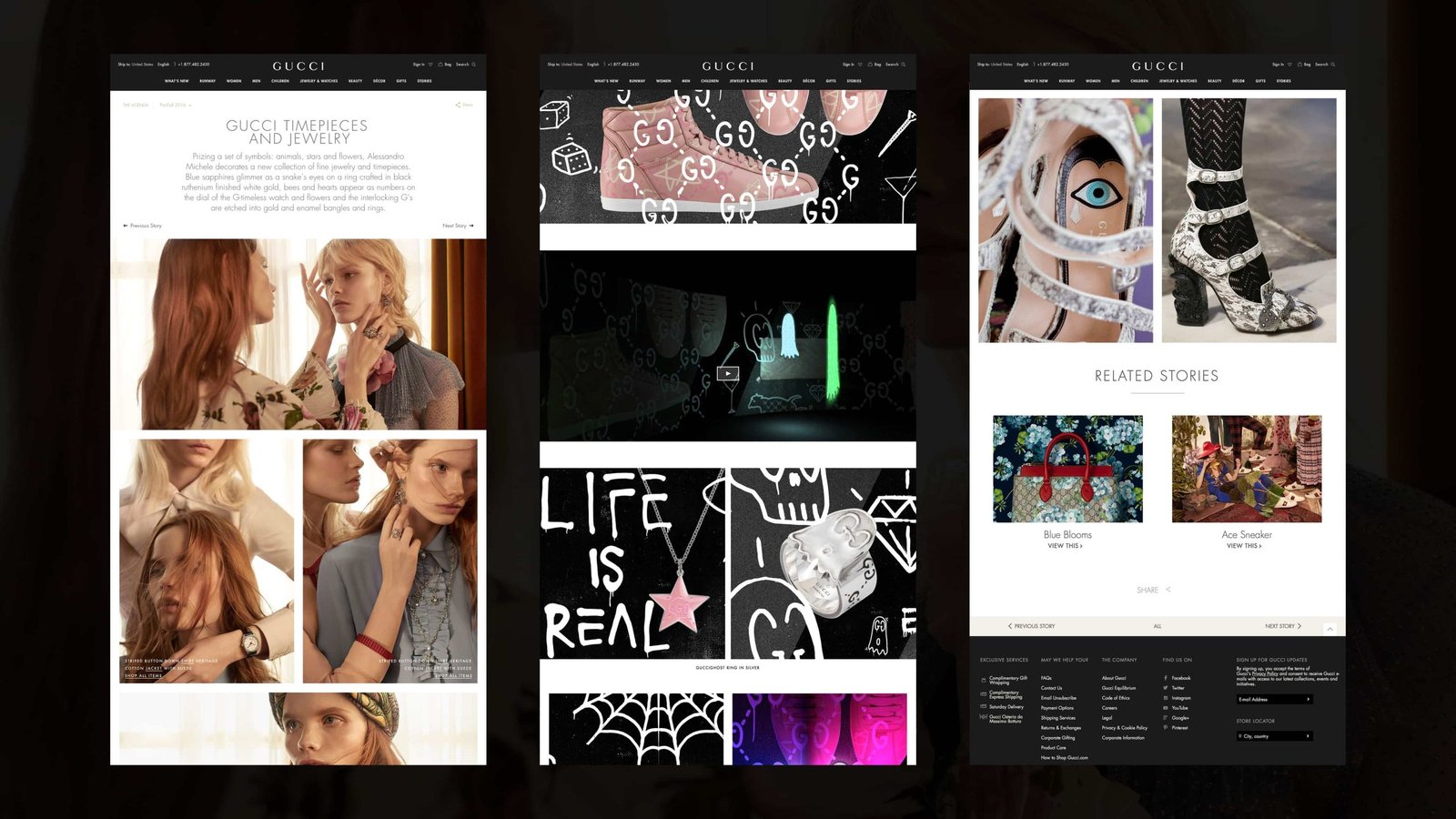Click the Saturday Delivery icon in the footer

coord(984,707)
